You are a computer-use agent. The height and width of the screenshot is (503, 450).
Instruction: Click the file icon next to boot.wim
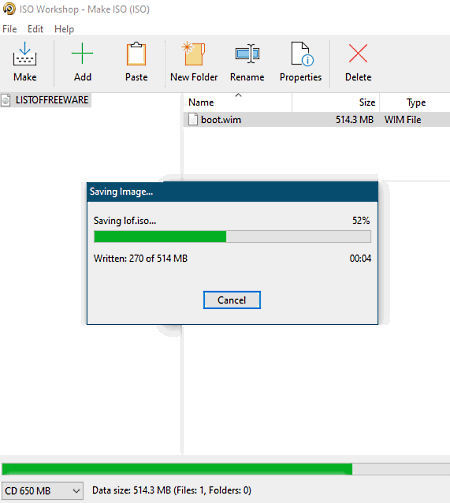(192, 119)
